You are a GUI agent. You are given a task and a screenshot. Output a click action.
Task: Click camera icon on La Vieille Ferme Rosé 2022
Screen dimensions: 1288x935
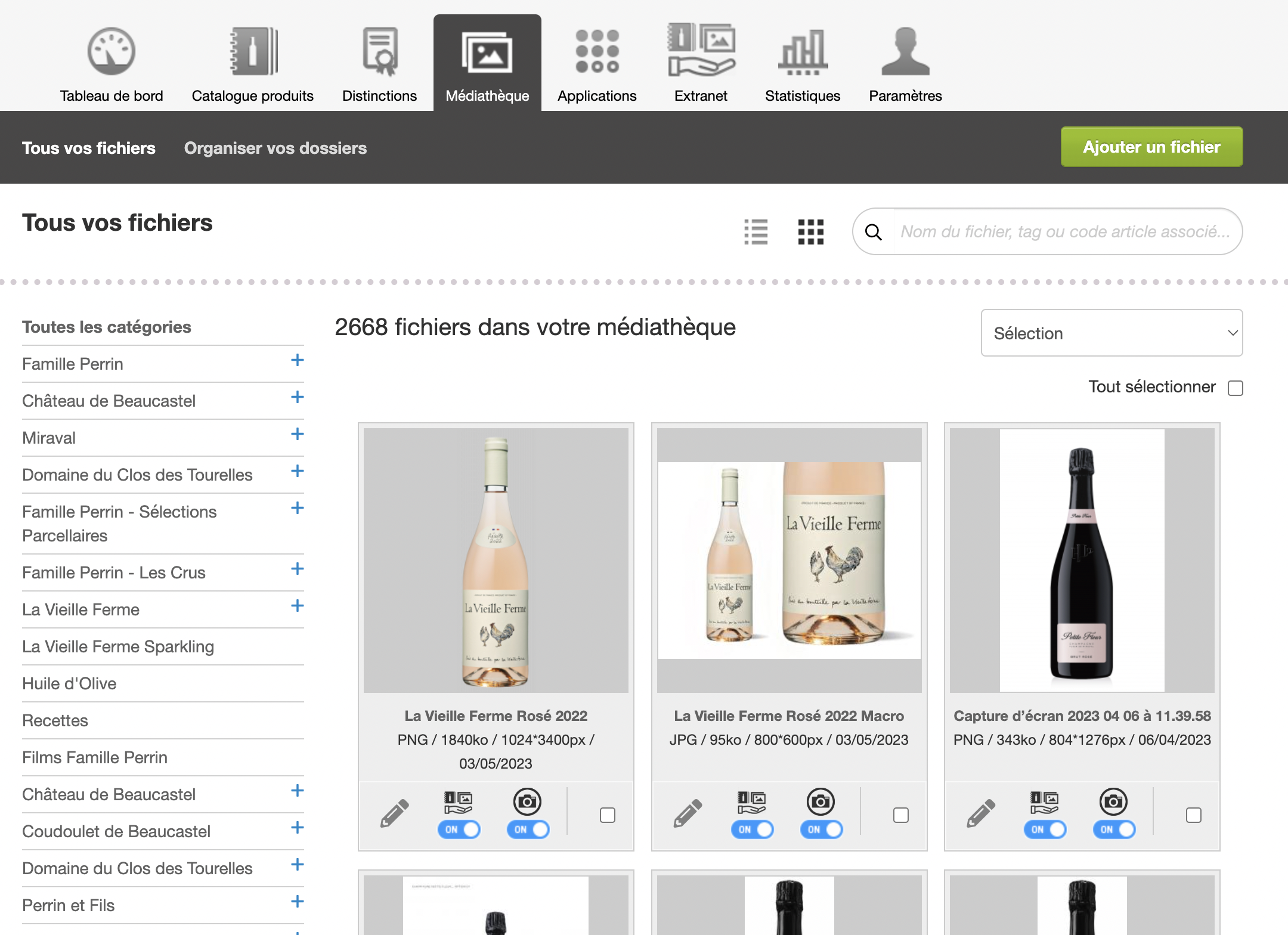pyautogui.click(x=528, y=802)
